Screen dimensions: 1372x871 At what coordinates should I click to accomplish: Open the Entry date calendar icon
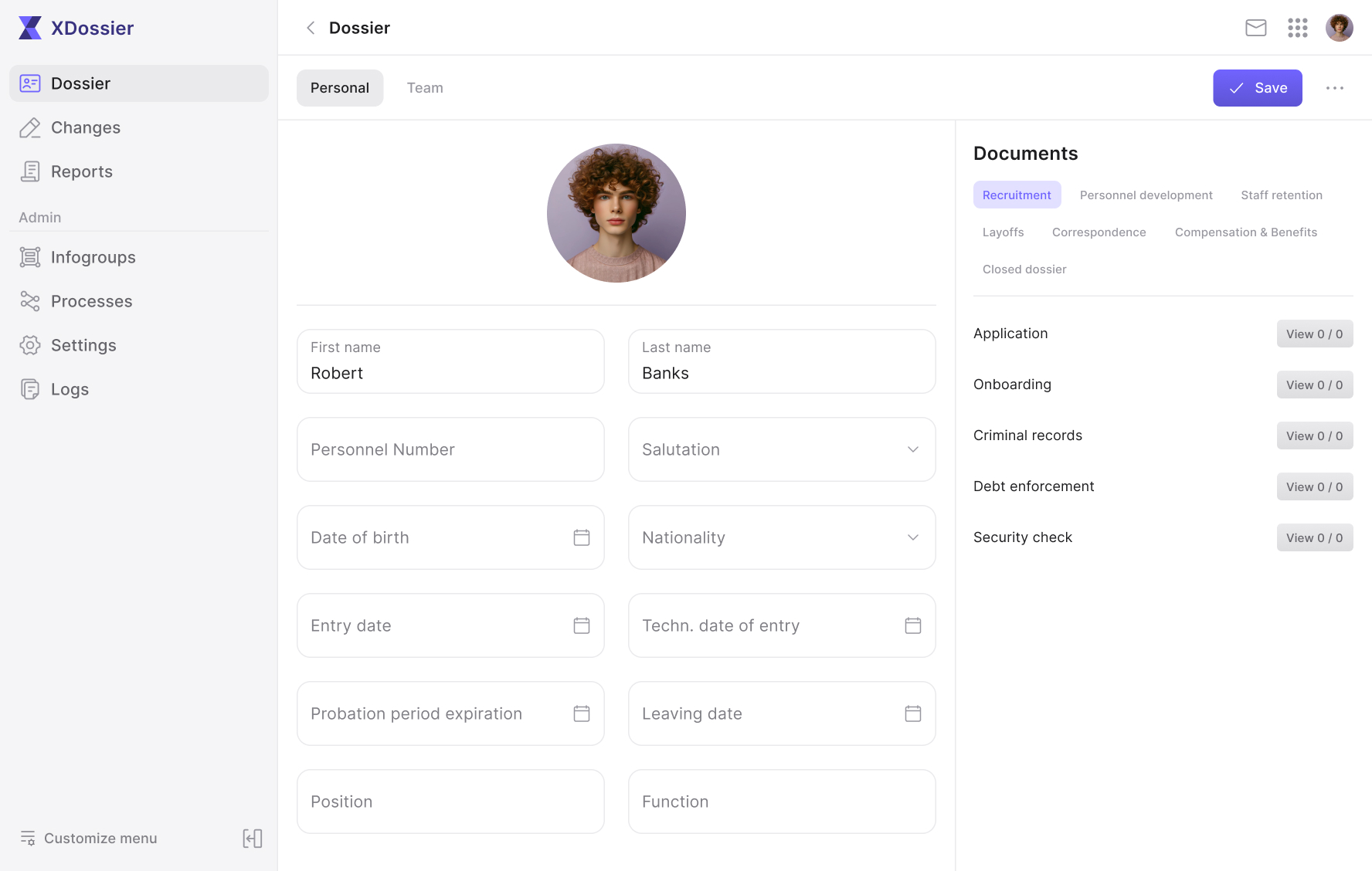pyautogui.click(x=582, y=625)
